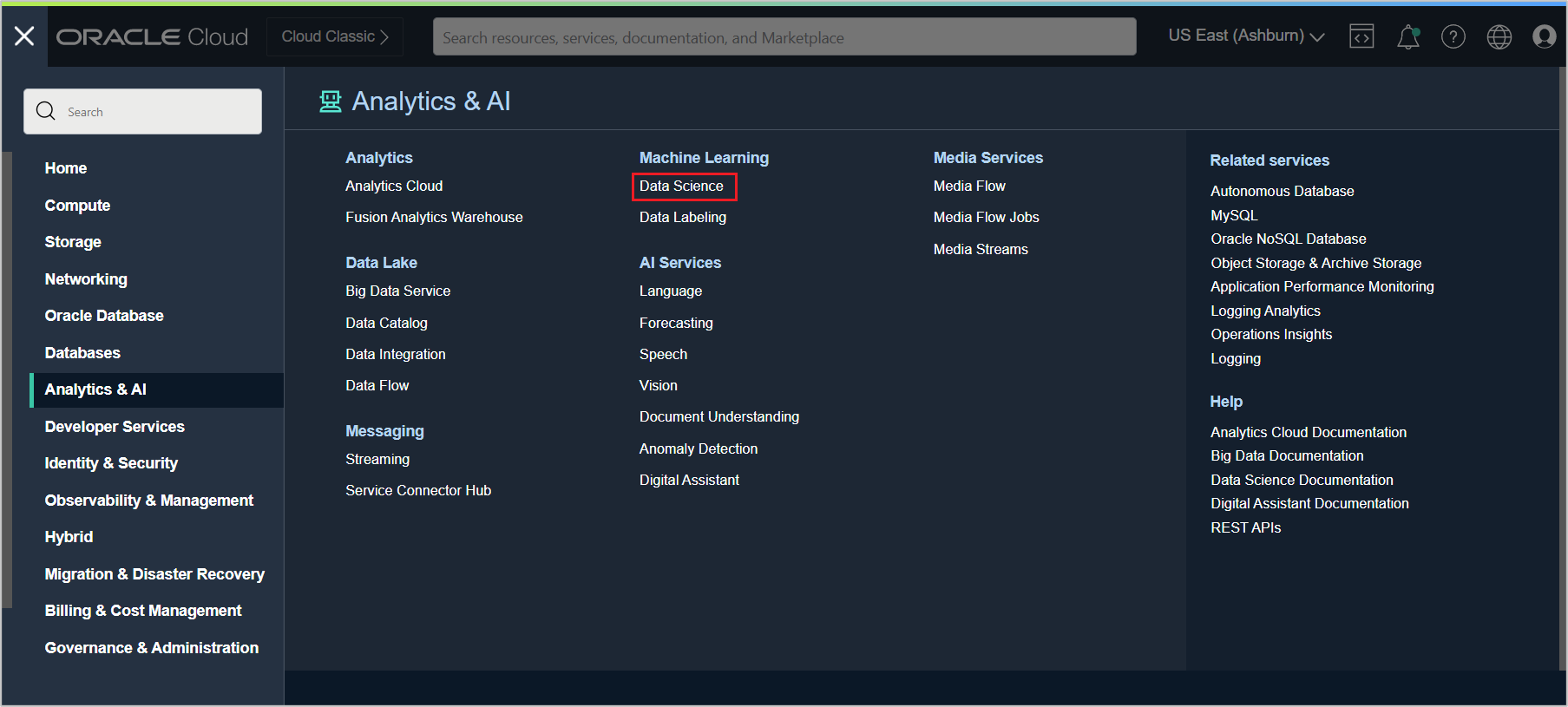Image resolution: width=1568 pixels, height=707 pixels.
Task: Open Autonomous Database related service
Action: tap(1282, 191)
